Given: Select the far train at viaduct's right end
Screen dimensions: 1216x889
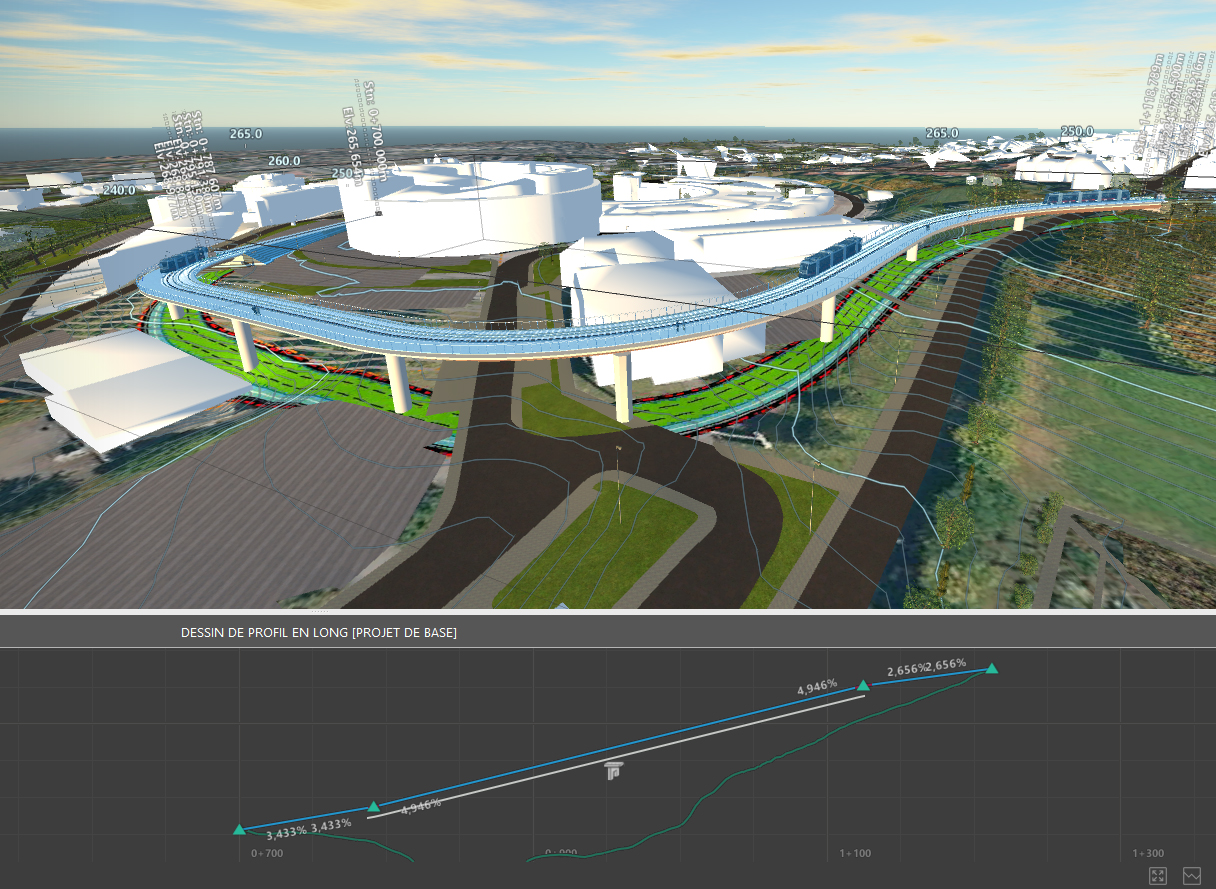Looking at the screenshot, I should coord(1088,196).
